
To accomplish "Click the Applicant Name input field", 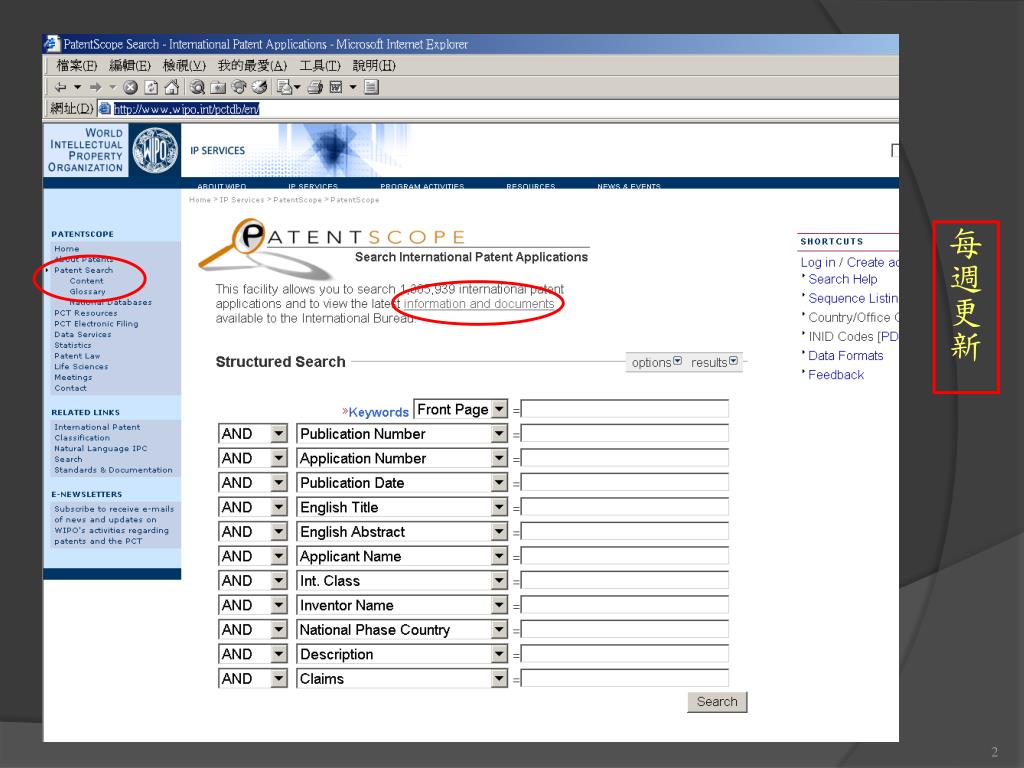I will (x=625, y=556).
